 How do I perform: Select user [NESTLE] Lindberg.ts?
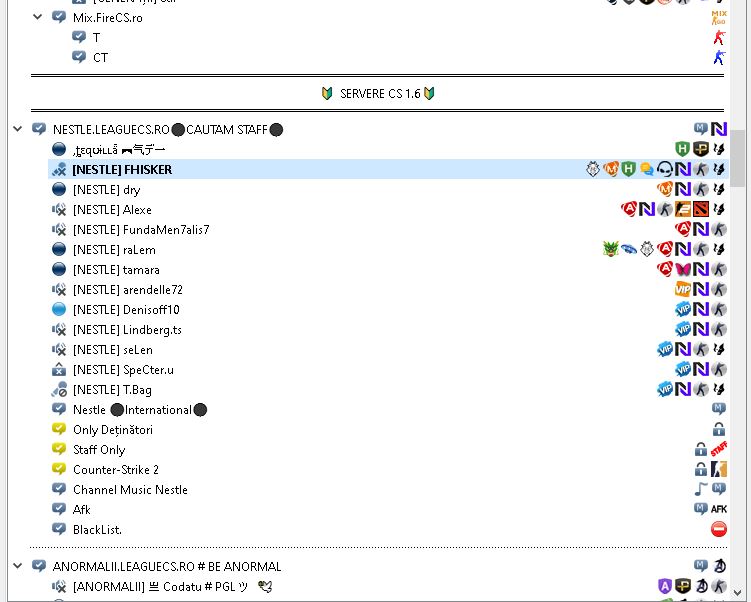click(127, 329)
